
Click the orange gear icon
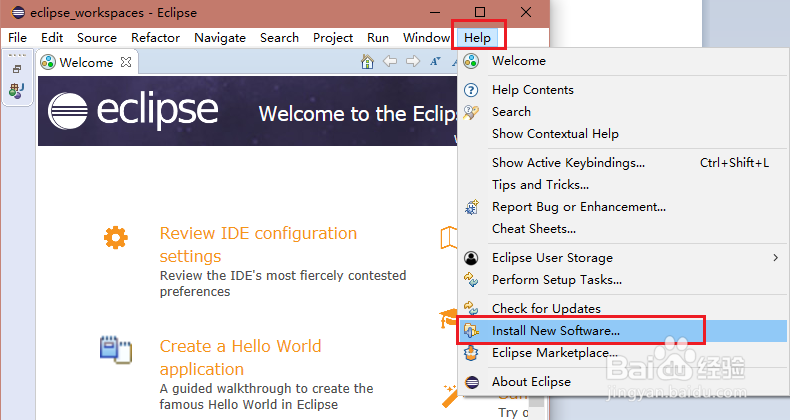[116, 237]
